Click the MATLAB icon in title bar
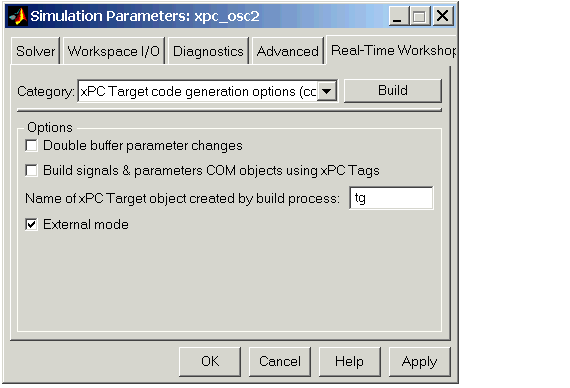The image size is (570, 388). click(17, 16)
